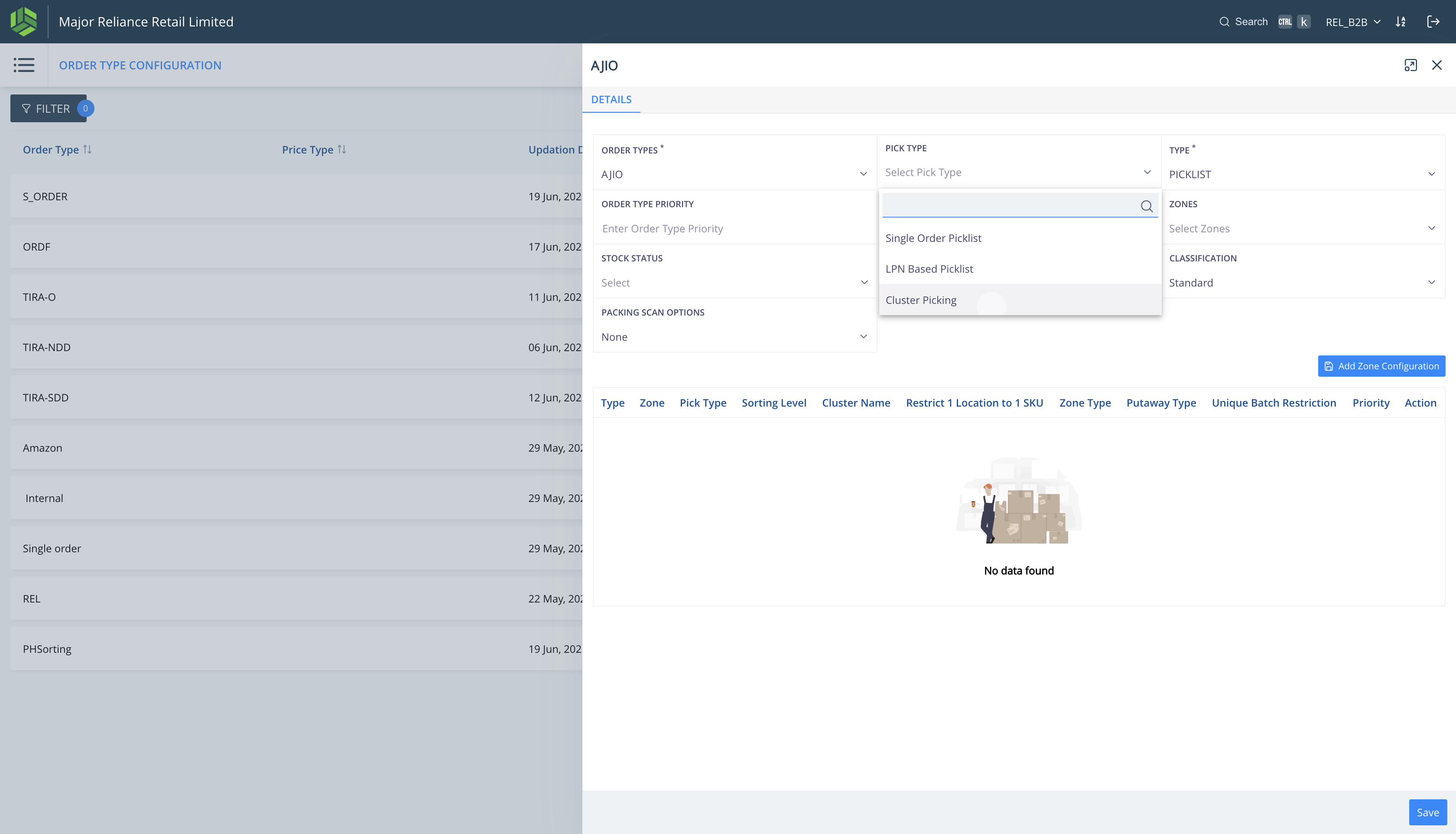This screenshot has width=1456, height=834.
Task: Select the Internal order type row
Action: [296, 498]
